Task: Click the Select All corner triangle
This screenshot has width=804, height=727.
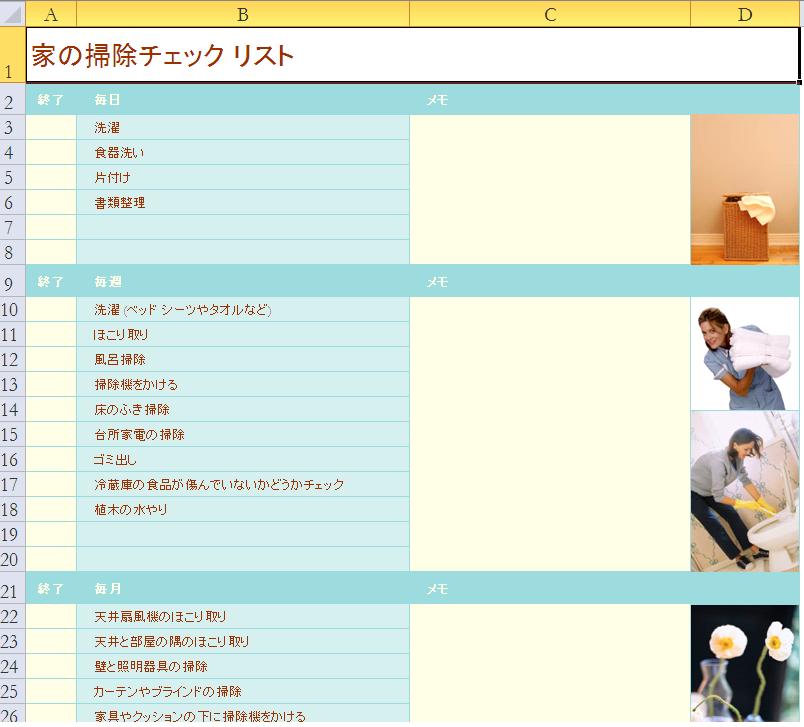Action: 12,13
